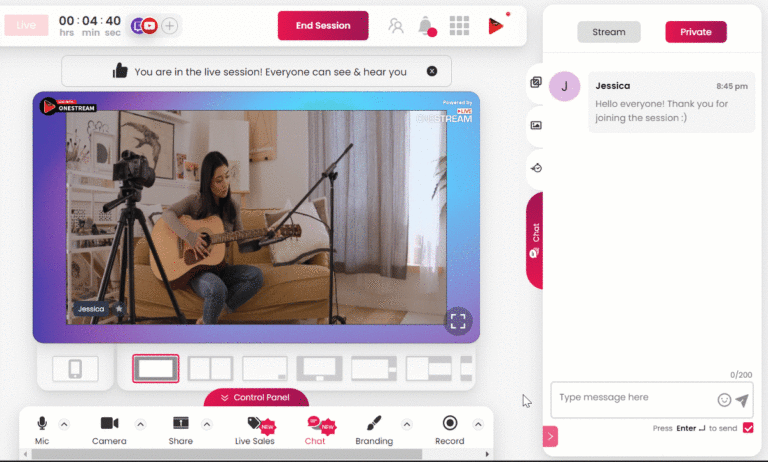Select the wide layout with side thumbnail
768x462 pixels.
coord(374,368)
